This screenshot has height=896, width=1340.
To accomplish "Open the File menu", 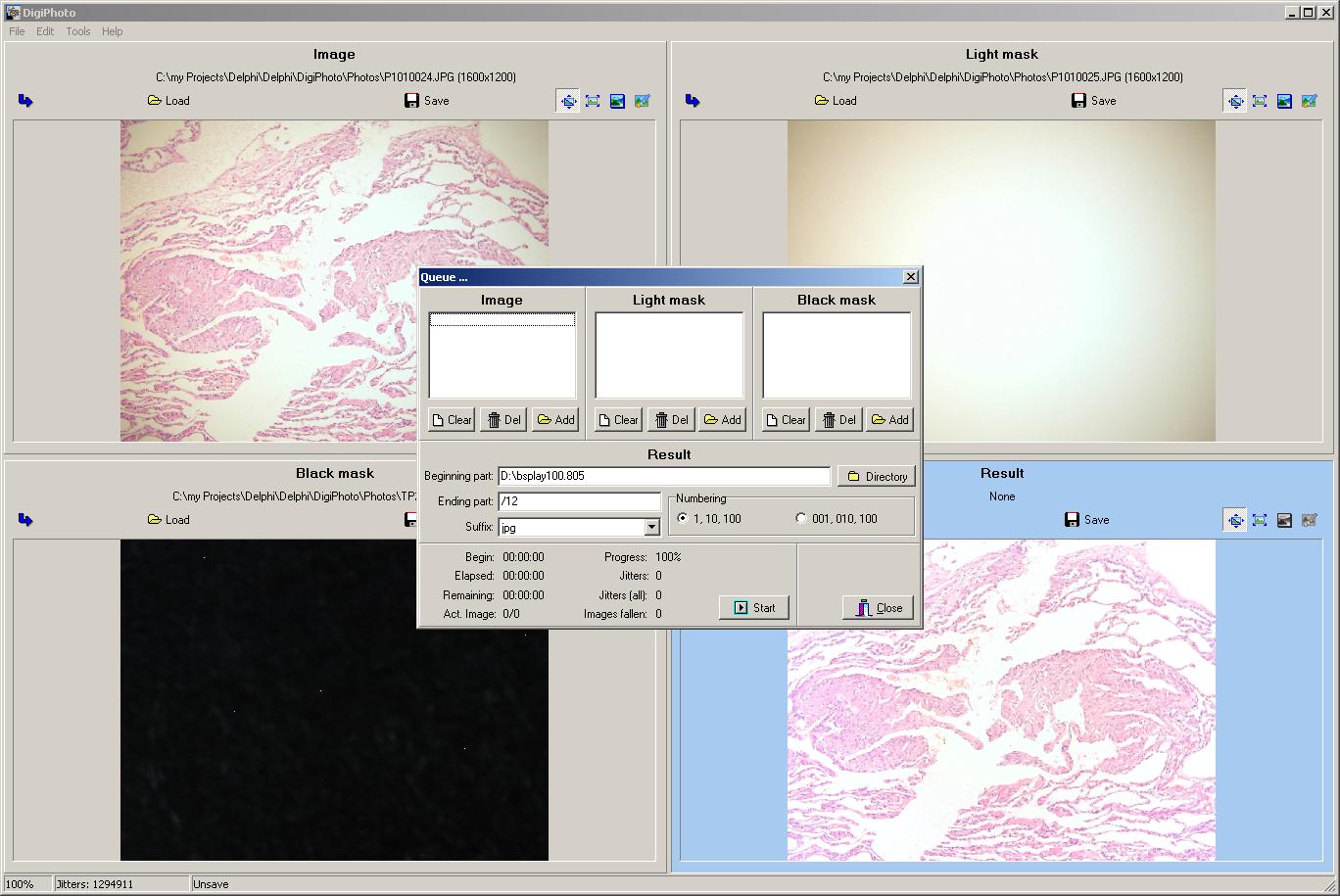I will click(x=17, y=31).
